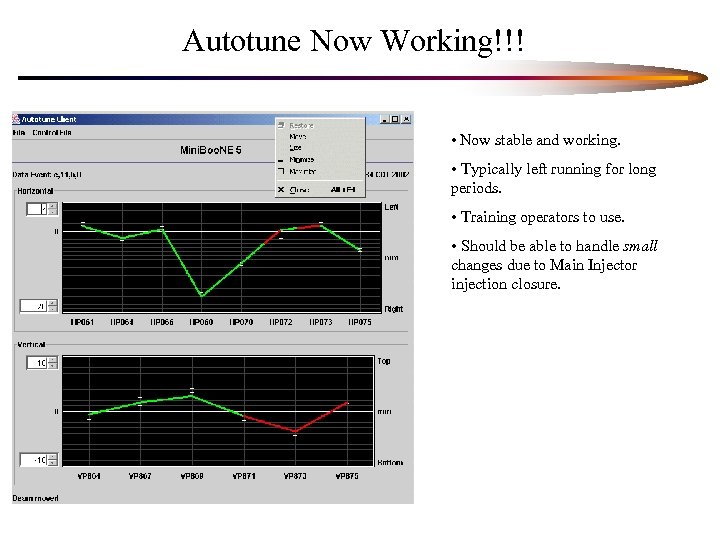This screenshot has width=720, height=540.
Task: Click the Horizontal plot upper limit field
Action: [37, 209]
